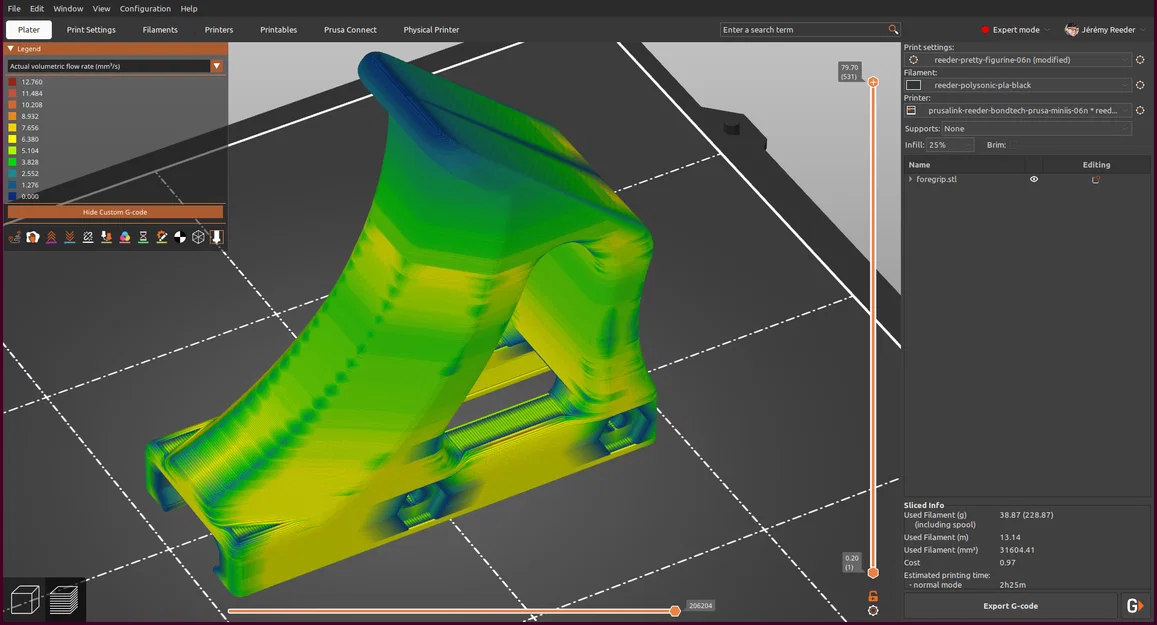Open the Prusa Connect tab
Image resolution: width=1157 pixels, height=625 pixels.
pos(350,30)
